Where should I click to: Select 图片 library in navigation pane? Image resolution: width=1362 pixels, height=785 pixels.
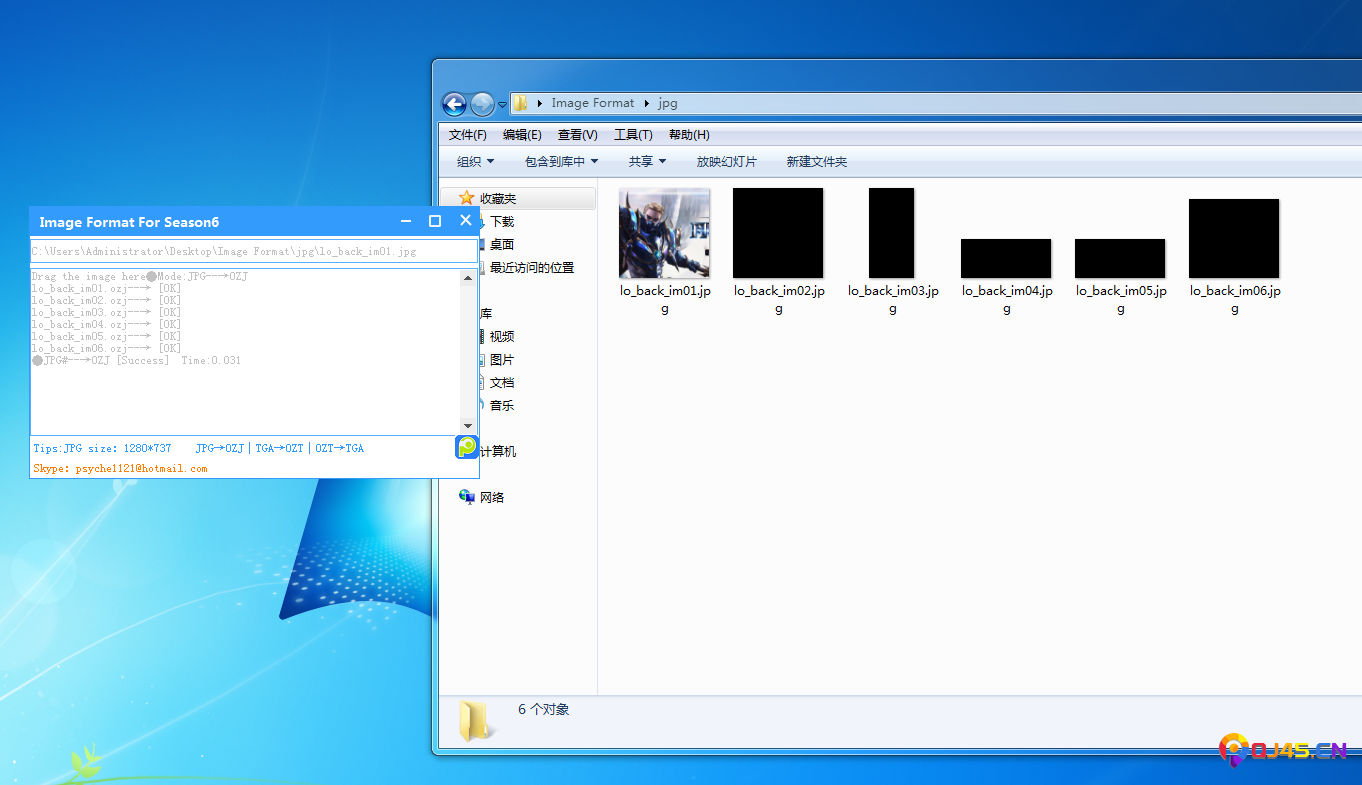pyautogui.click(x=502, y=359)
